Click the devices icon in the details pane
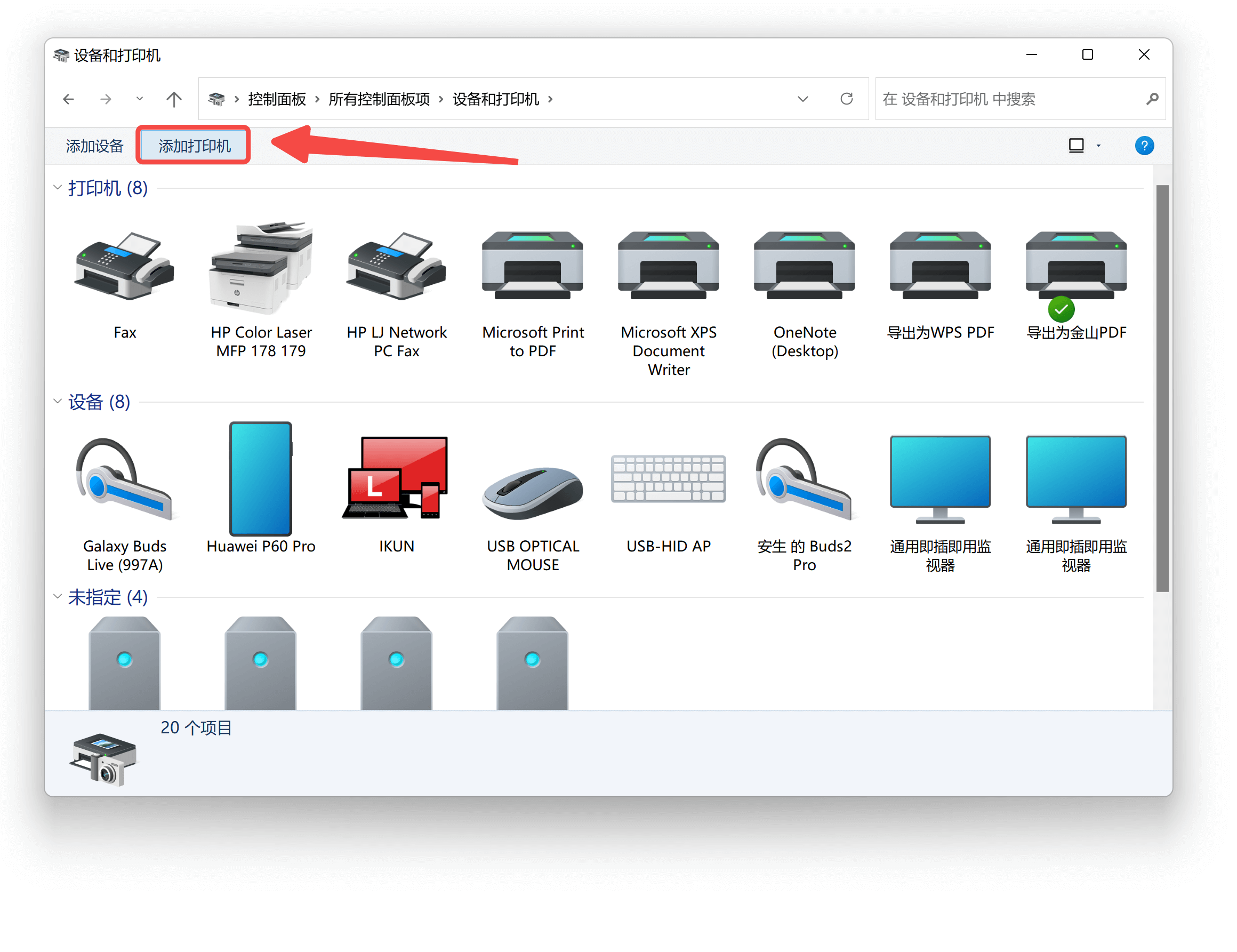 pyautogui.click(x=103, y=759)
